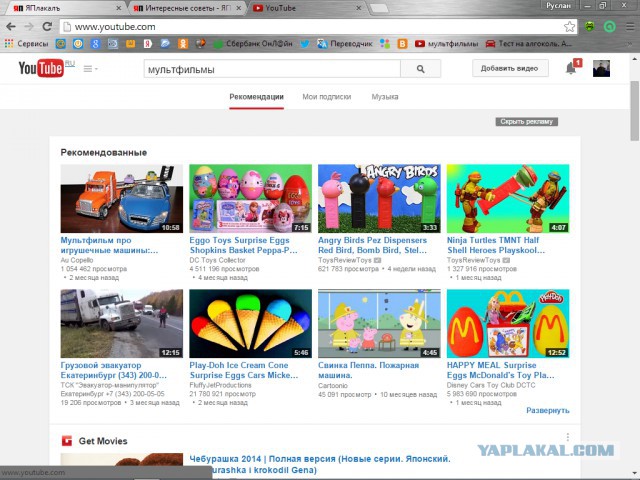Select the Рекомендации tab
640x480 pixels.
(256, 97)
